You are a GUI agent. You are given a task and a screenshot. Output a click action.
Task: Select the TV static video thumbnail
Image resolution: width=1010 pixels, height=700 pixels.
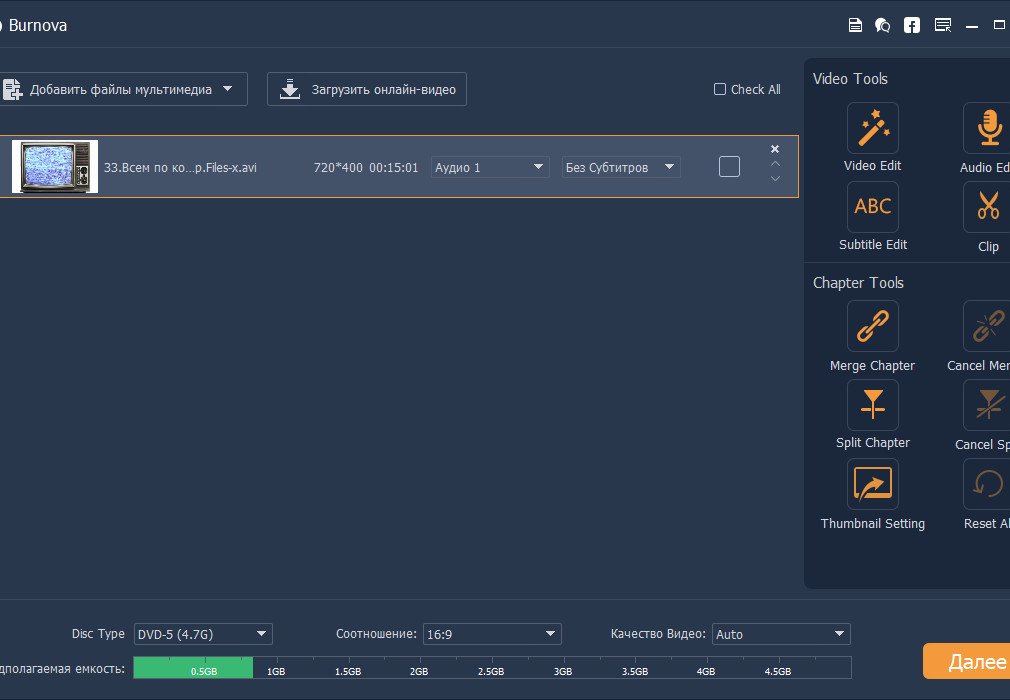click(55, 167)
